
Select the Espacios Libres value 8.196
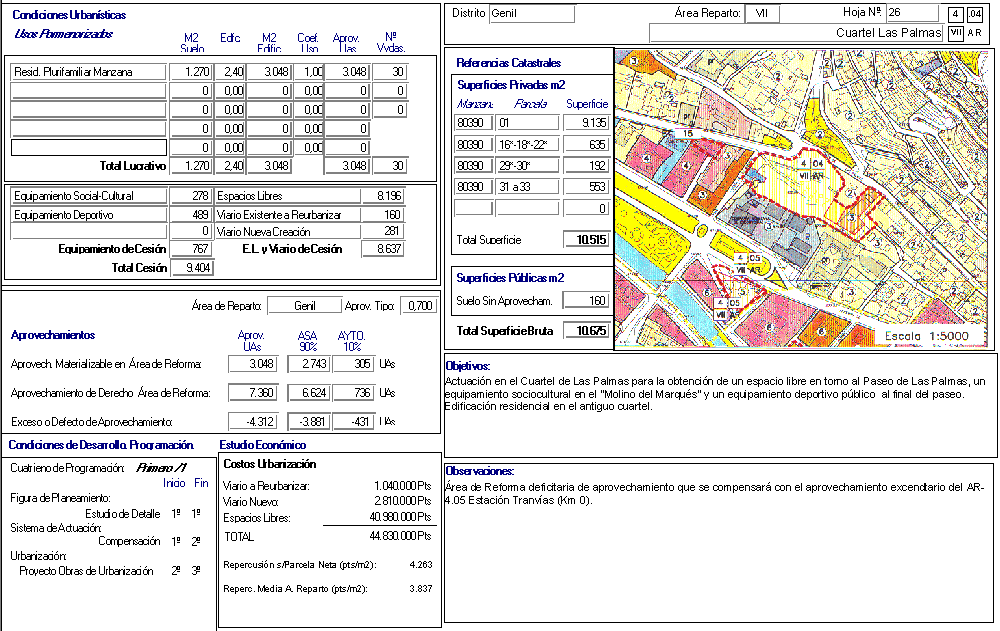point(382,196)
